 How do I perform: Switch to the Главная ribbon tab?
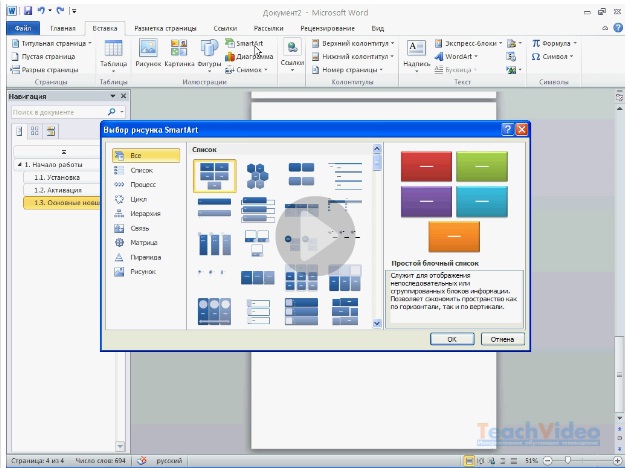(x=63, y=28)
